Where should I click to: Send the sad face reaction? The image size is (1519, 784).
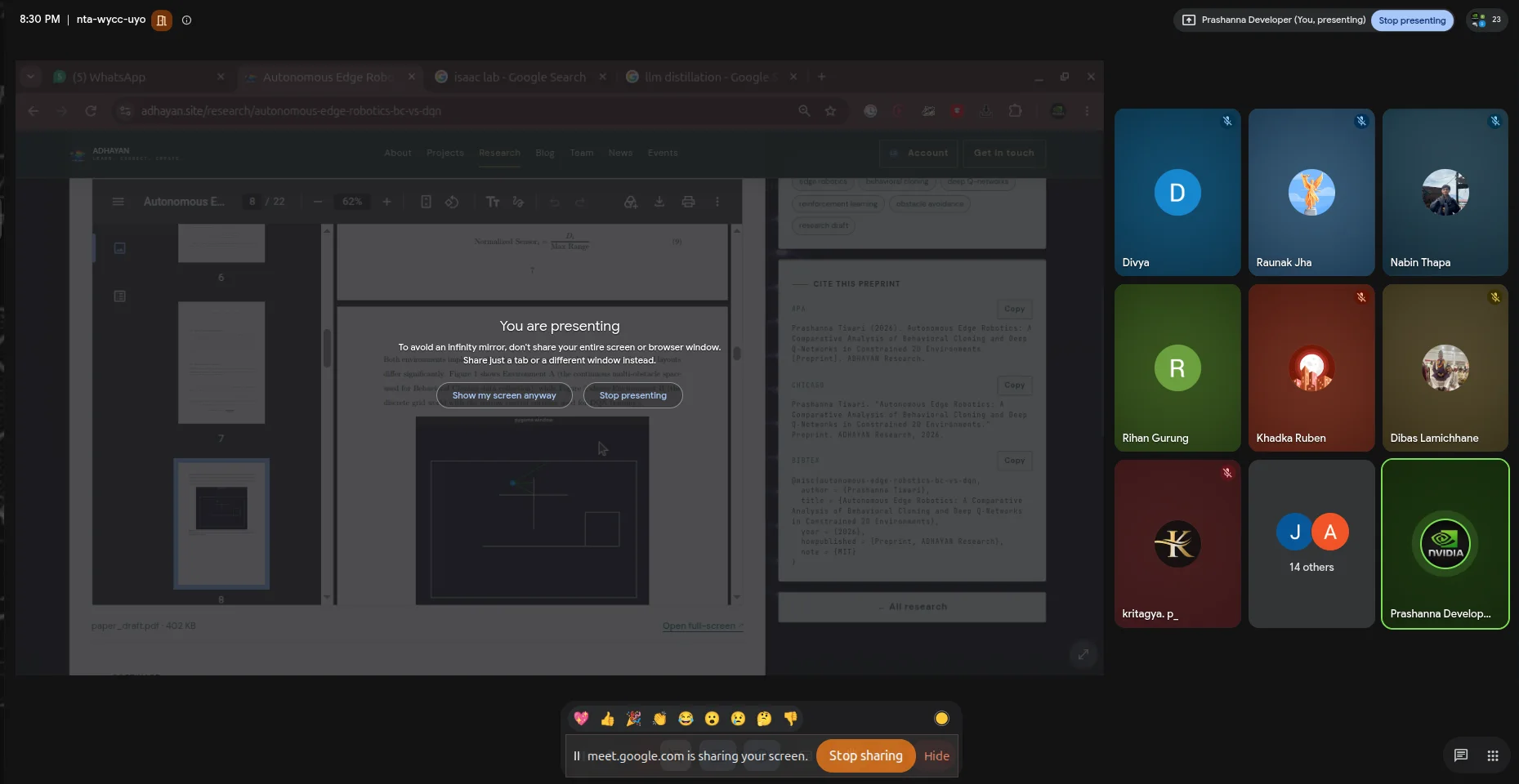click(738, 719)
